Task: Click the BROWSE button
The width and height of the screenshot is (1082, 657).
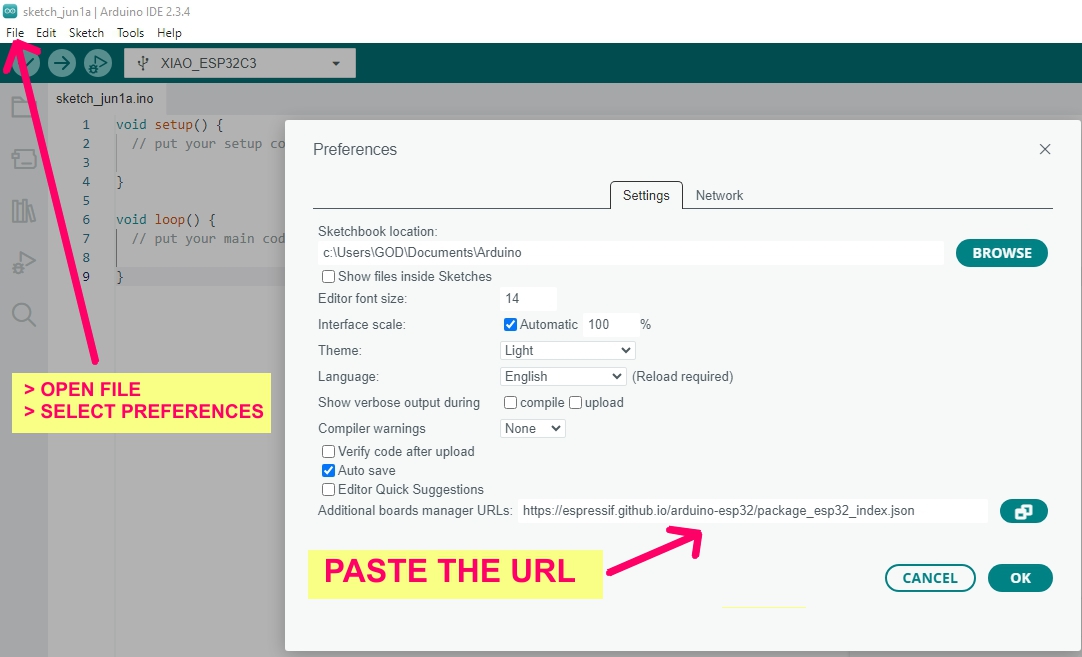Action: coord(1001,253)
